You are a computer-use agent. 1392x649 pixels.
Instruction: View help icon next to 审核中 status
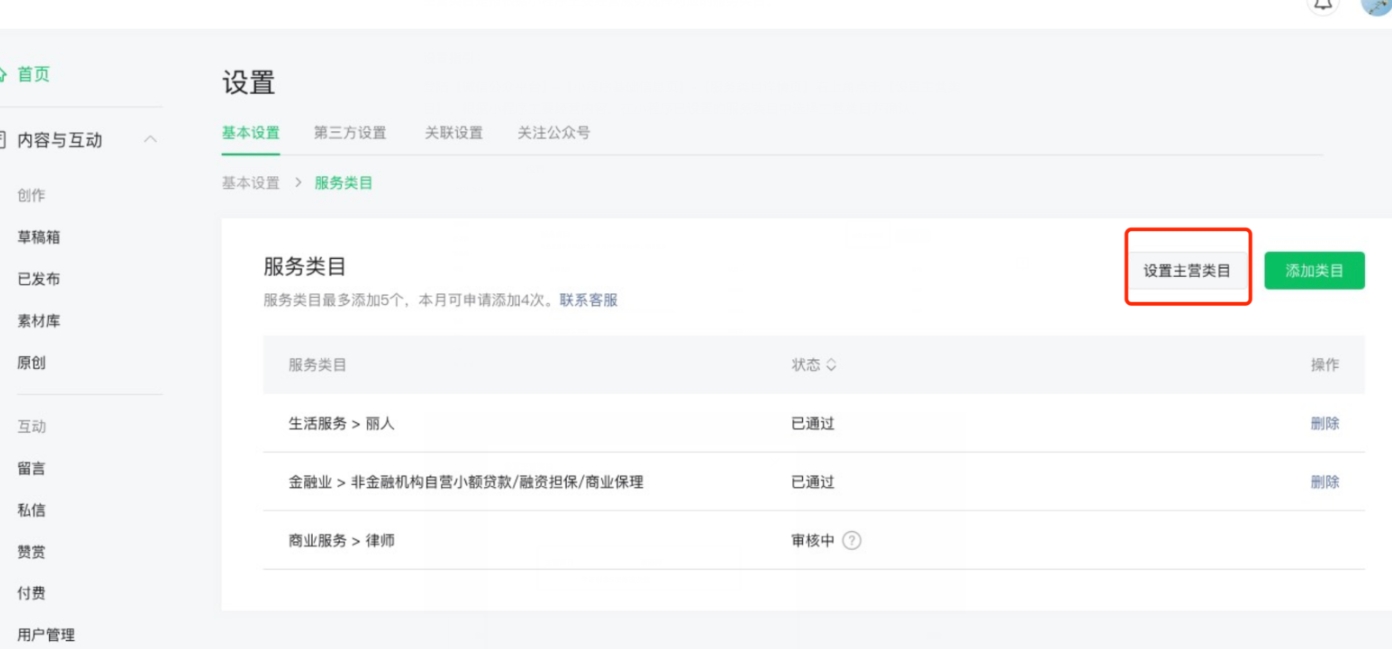click(852, 540)
